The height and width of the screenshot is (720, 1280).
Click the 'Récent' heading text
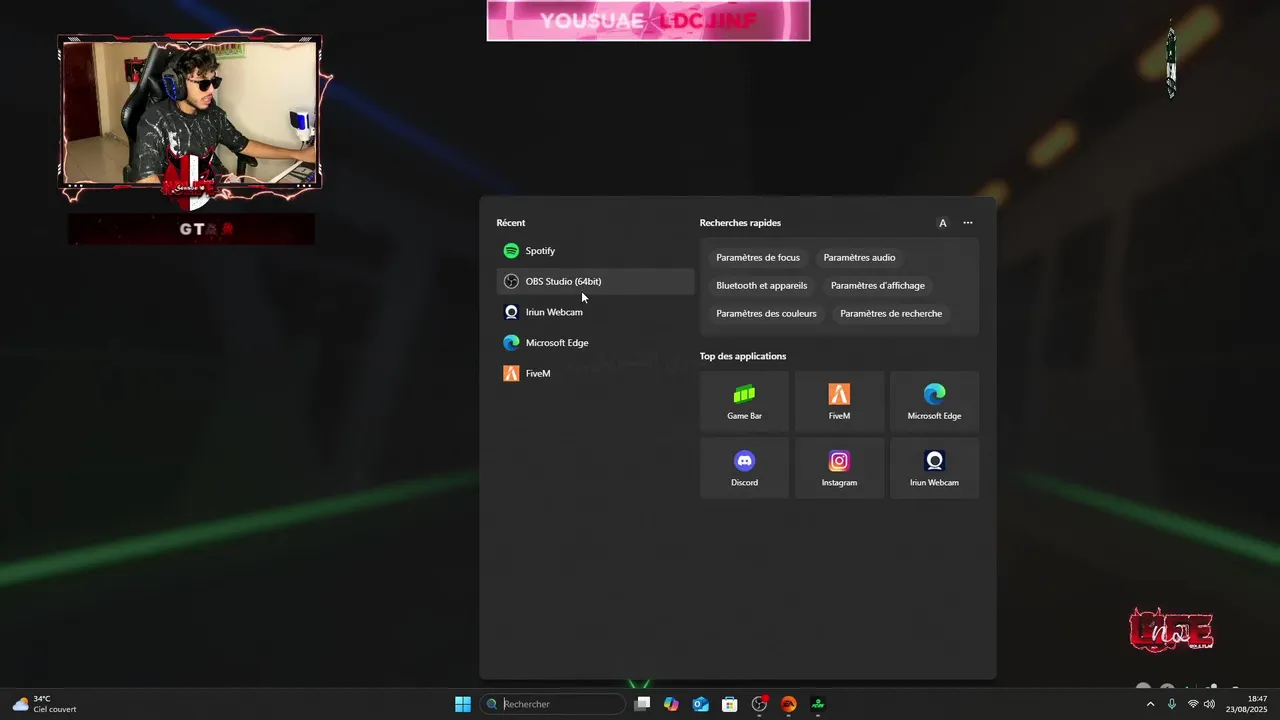(510, 223)
